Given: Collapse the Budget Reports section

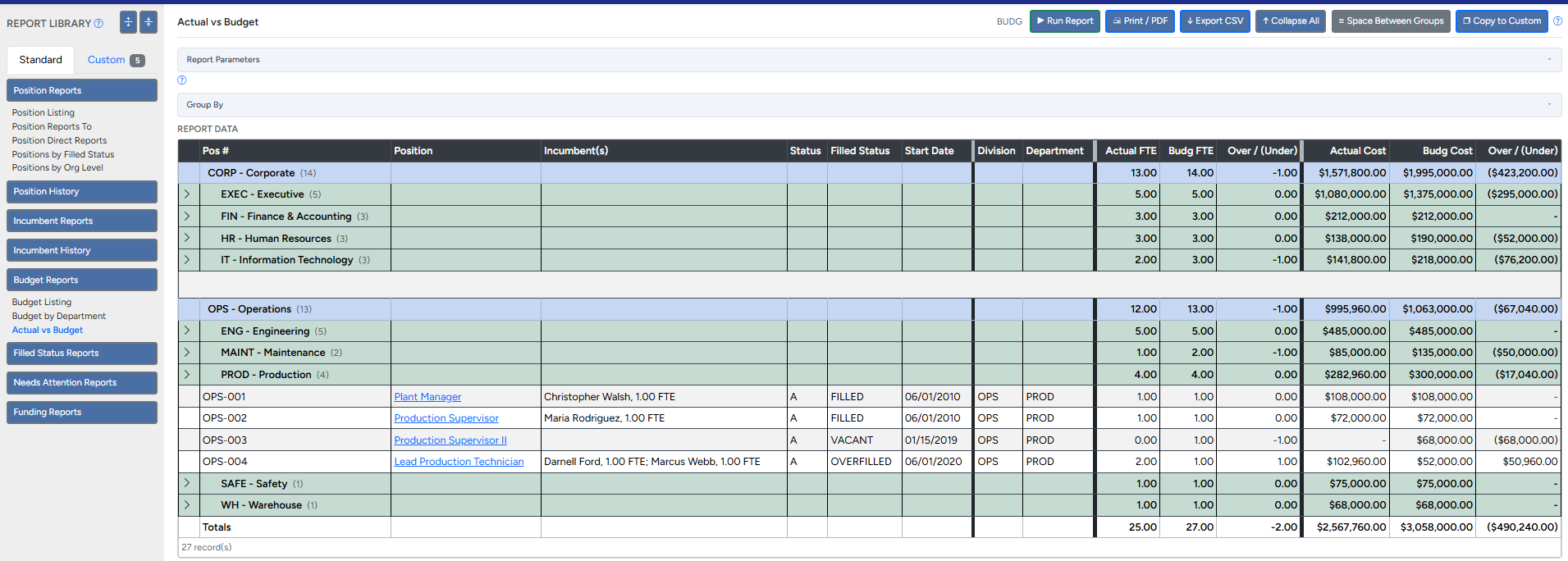Looking at the screenshot, I should pos(82,280).
